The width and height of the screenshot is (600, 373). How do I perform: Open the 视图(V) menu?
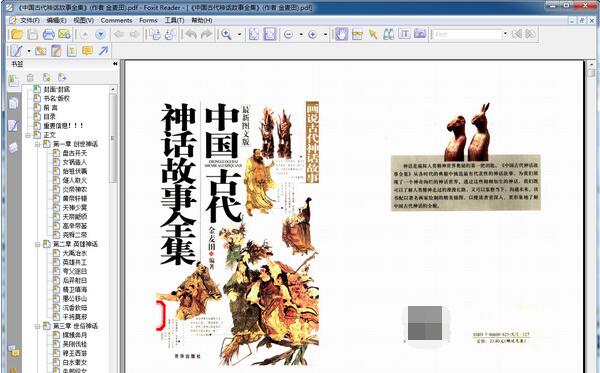83,20
